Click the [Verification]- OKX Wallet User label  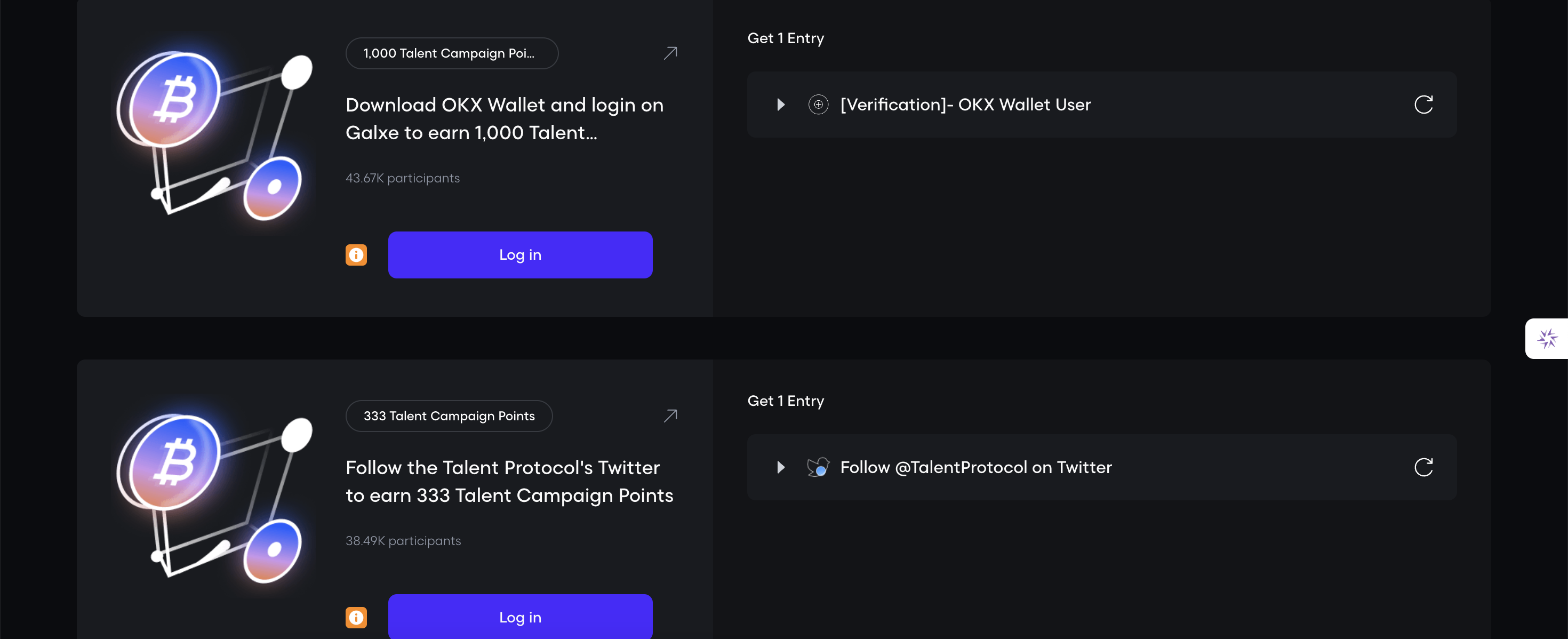click(965, 105)
